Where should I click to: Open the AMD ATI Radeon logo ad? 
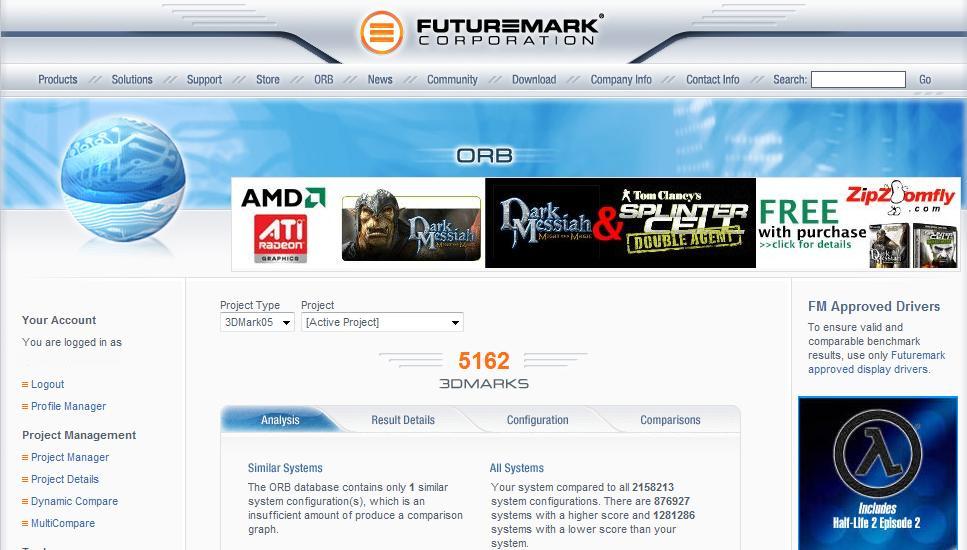[283, 224]
